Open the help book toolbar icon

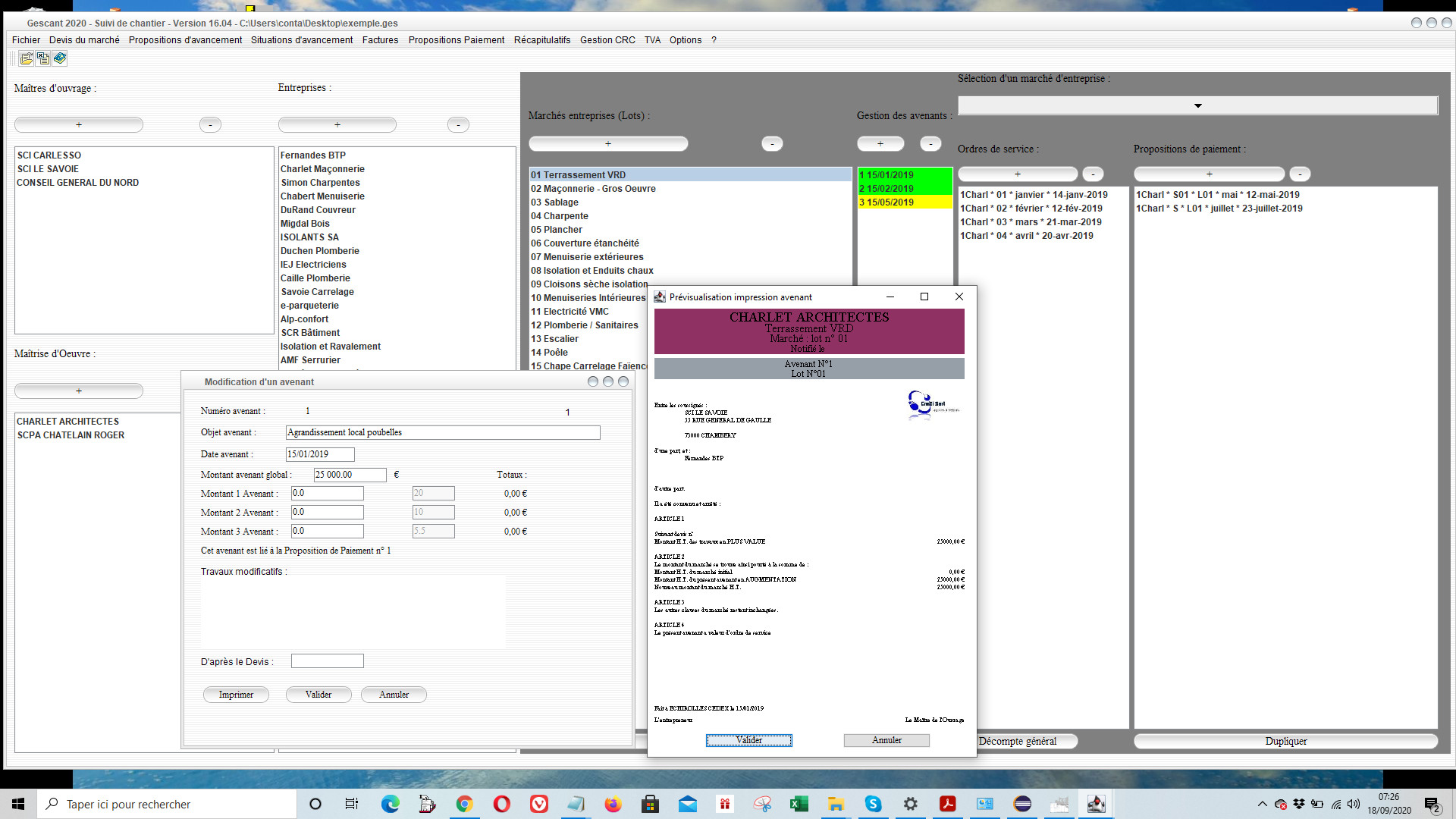(60, 58)
